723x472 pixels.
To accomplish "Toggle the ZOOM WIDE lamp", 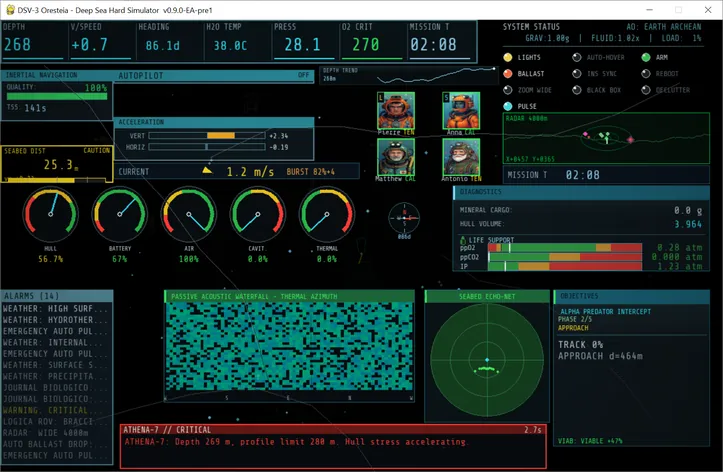I will point(508,90).
